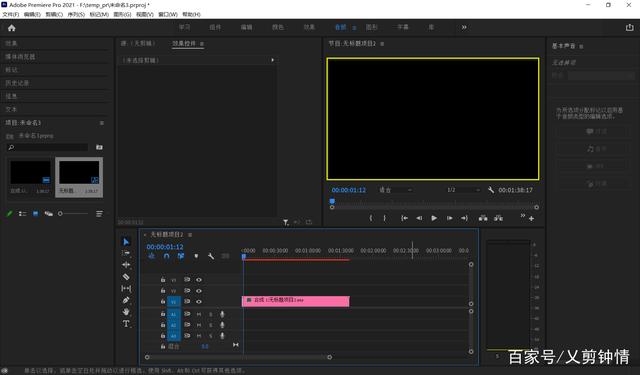Click the new bin folder icon in Project panel
The image size is (640, 375).
[x=99, y=147]
